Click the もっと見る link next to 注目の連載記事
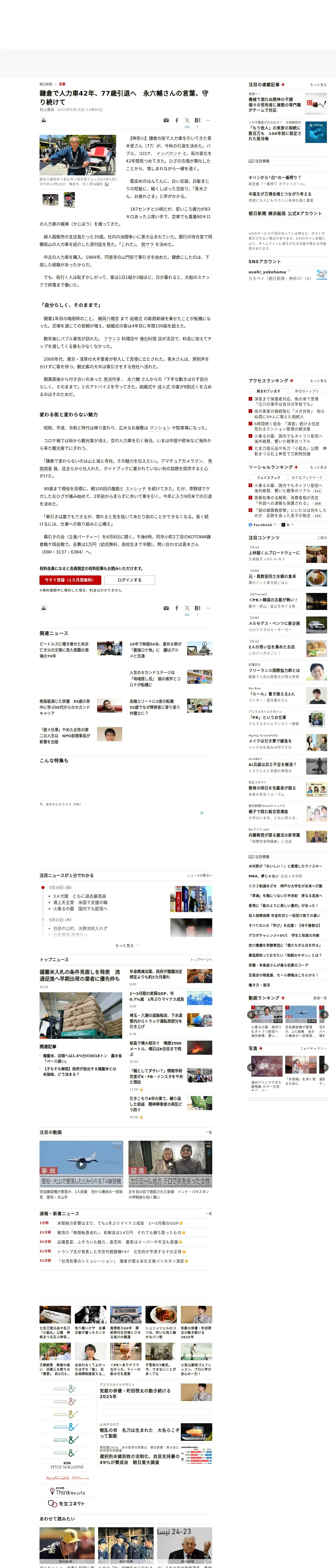 point(318,85)
